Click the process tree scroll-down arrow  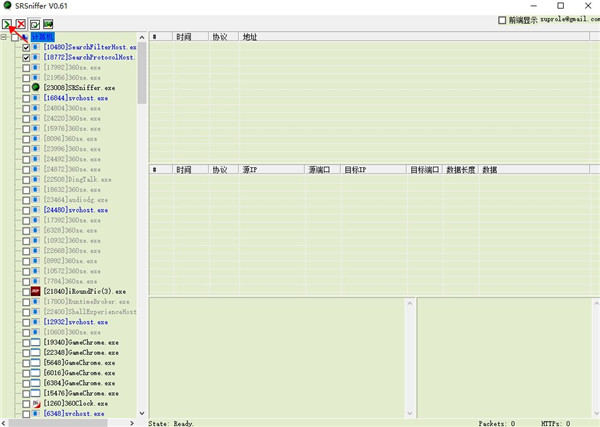tap(142, 413)
